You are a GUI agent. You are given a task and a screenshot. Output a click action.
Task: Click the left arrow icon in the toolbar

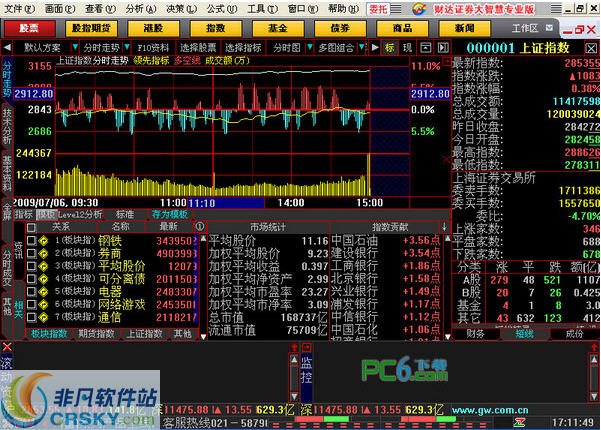[x=7, y=48]
